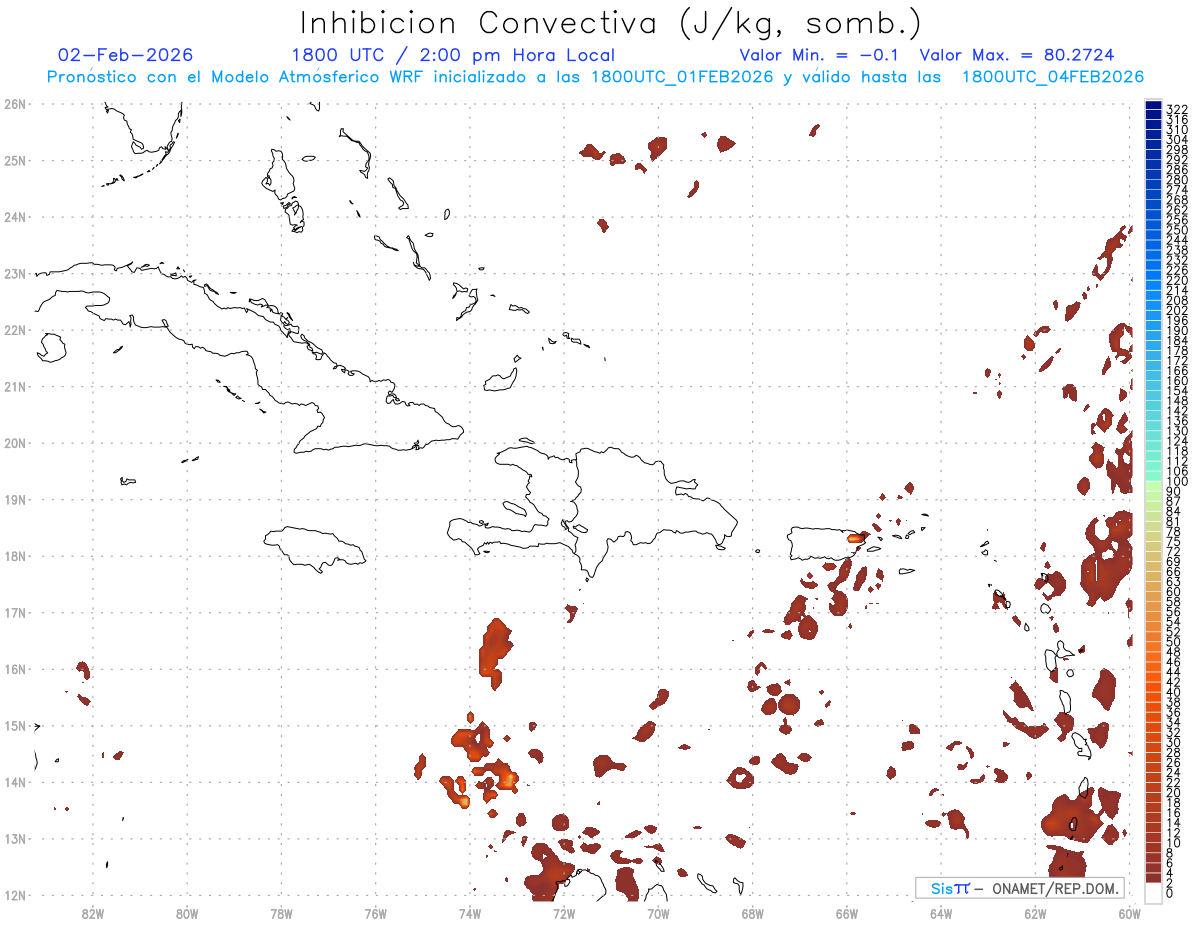
Task: Click the 80W longitude label
Action: tap(187, 912)
